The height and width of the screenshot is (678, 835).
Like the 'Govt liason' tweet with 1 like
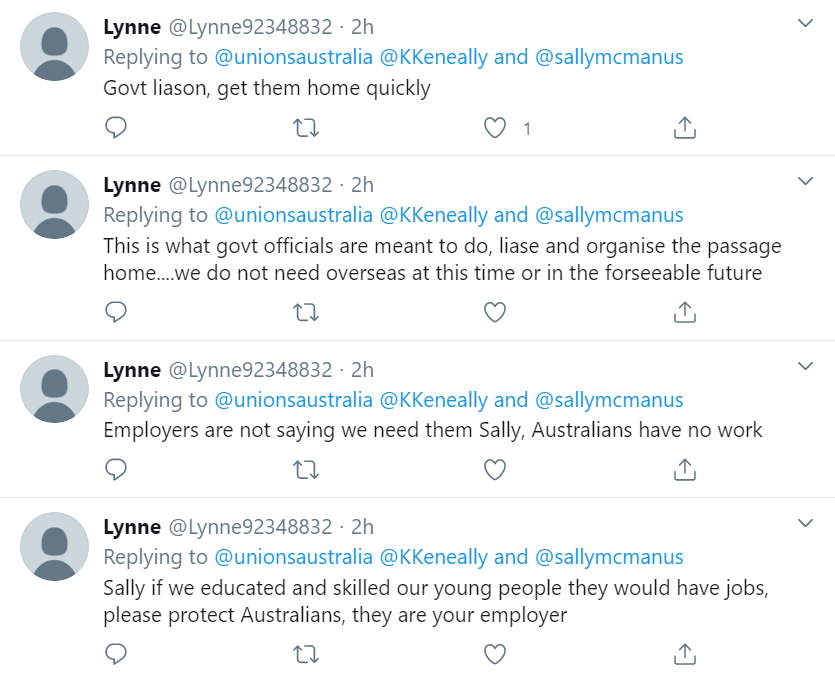[x=494, y=128]
